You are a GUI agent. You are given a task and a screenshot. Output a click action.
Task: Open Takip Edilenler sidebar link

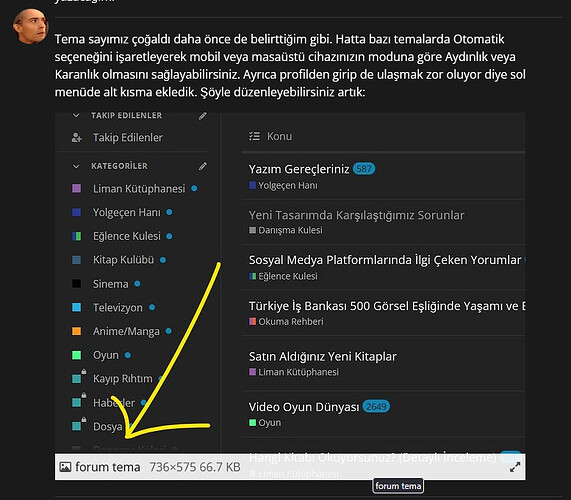coord(127,138)
